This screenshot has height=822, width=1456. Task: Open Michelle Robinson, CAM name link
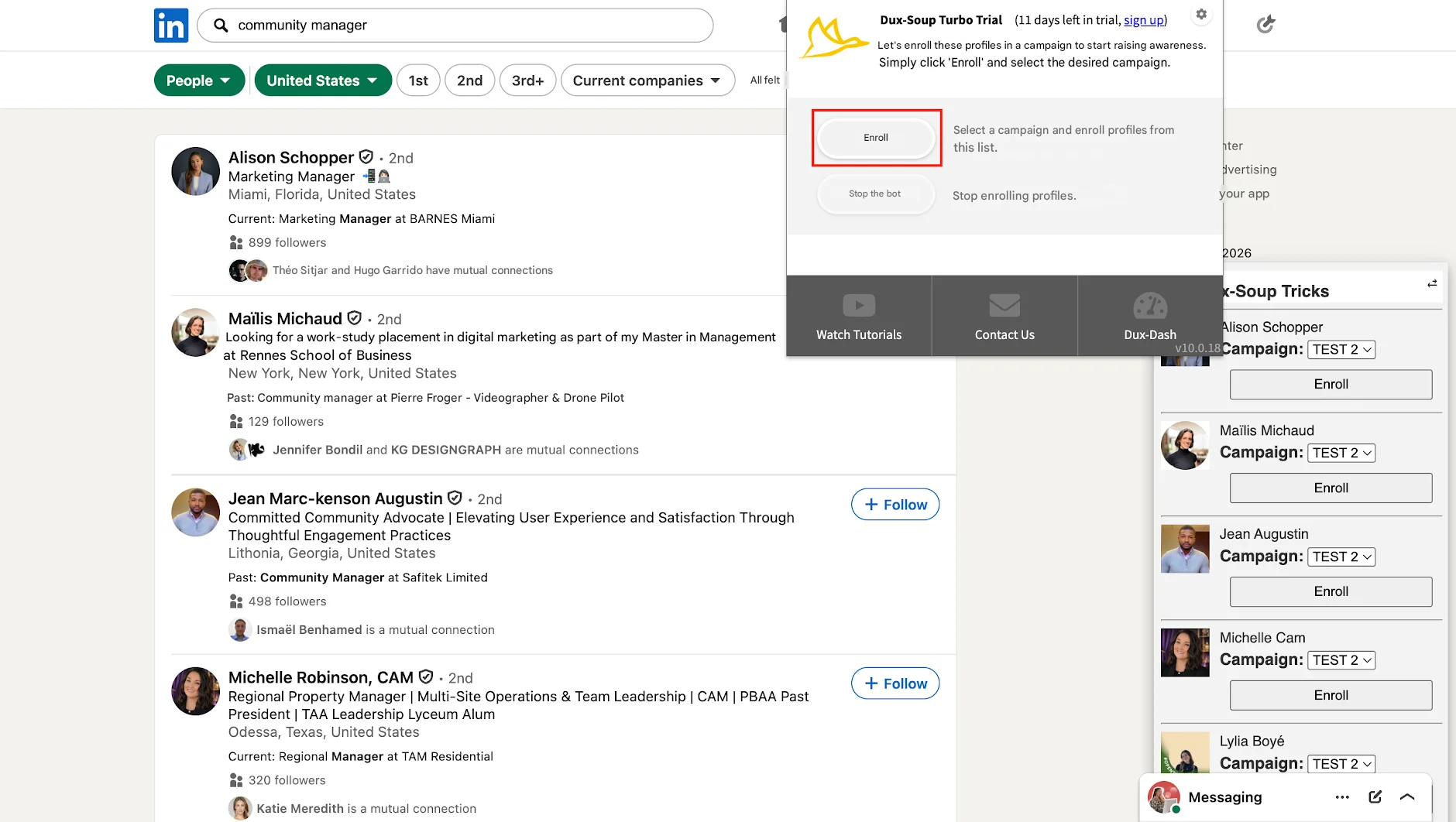(321, 677)
